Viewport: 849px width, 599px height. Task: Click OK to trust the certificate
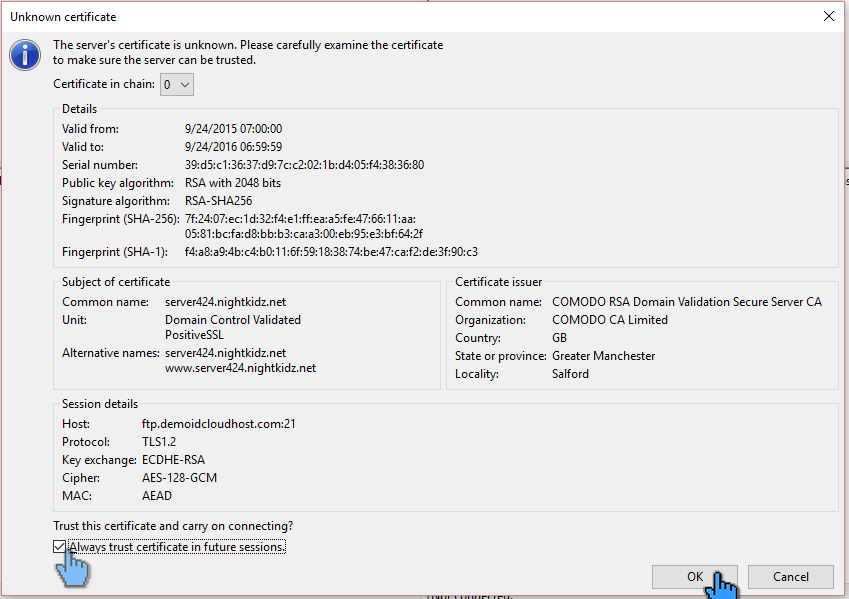[x=694, y=576]
